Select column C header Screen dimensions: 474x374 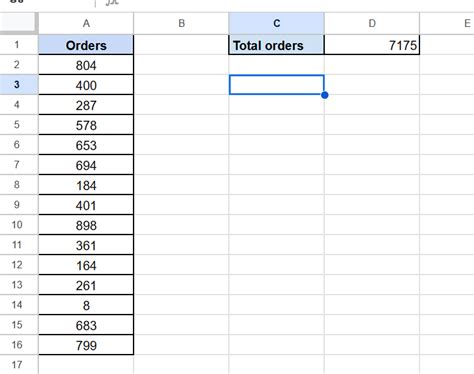[x=276, y=23]
